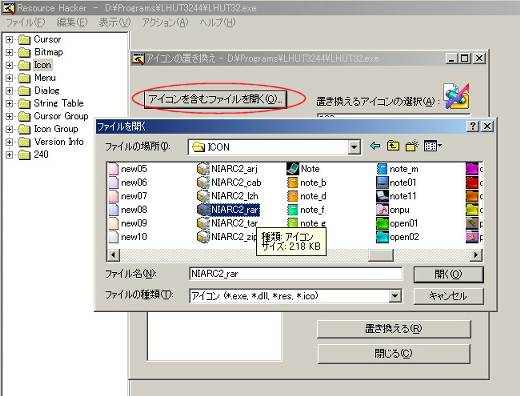The width and height of the screenshot is (520, 396).
Task: Click the file list right scroll arrow
Action: 476,255
